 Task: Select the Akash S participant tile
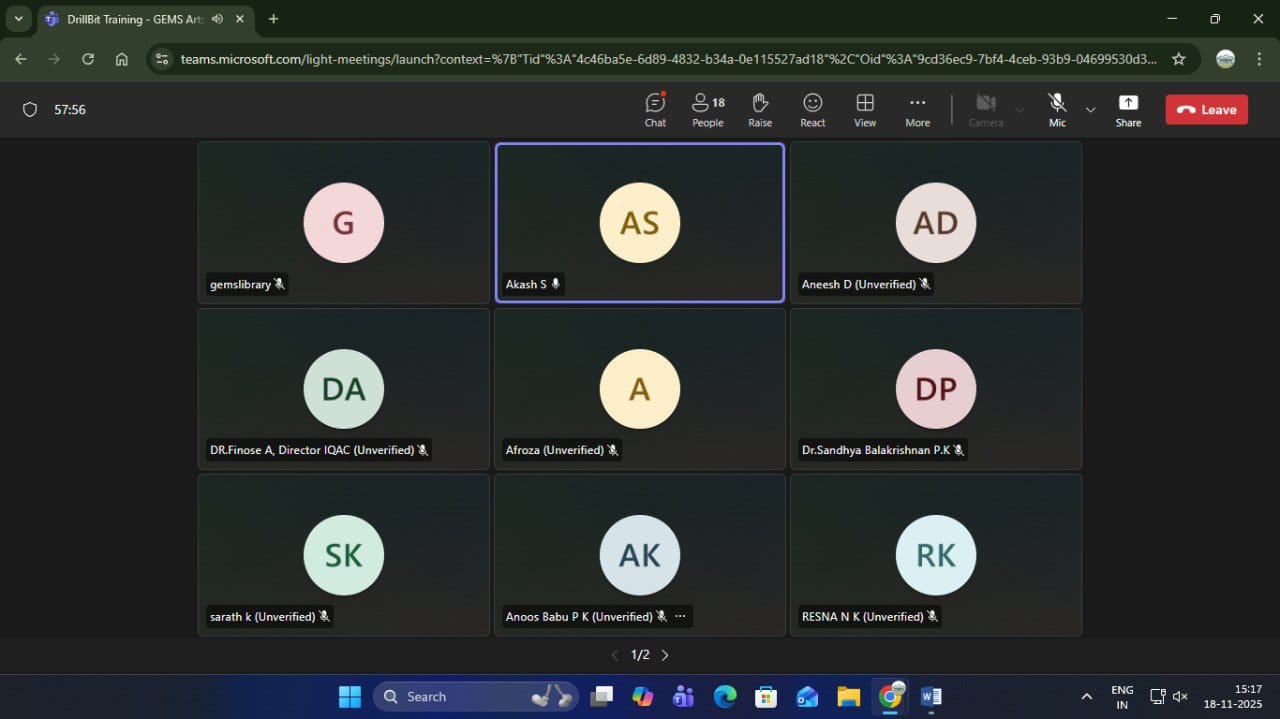tap(639, 222)
